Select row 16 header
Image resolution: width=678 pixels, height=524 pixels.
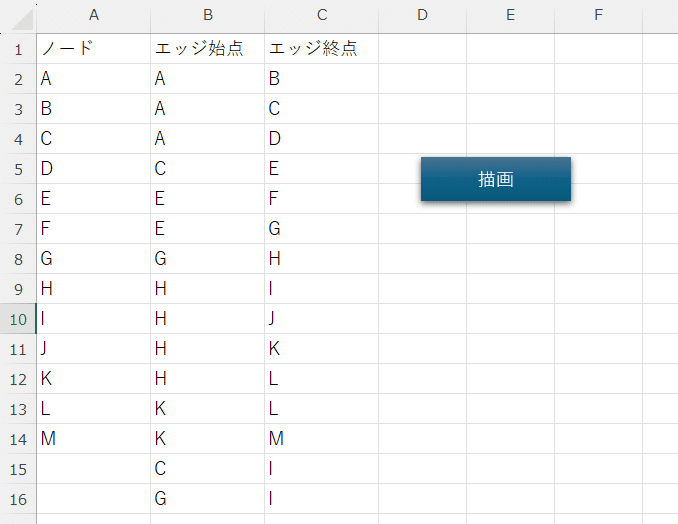click(x=18, y=499)
